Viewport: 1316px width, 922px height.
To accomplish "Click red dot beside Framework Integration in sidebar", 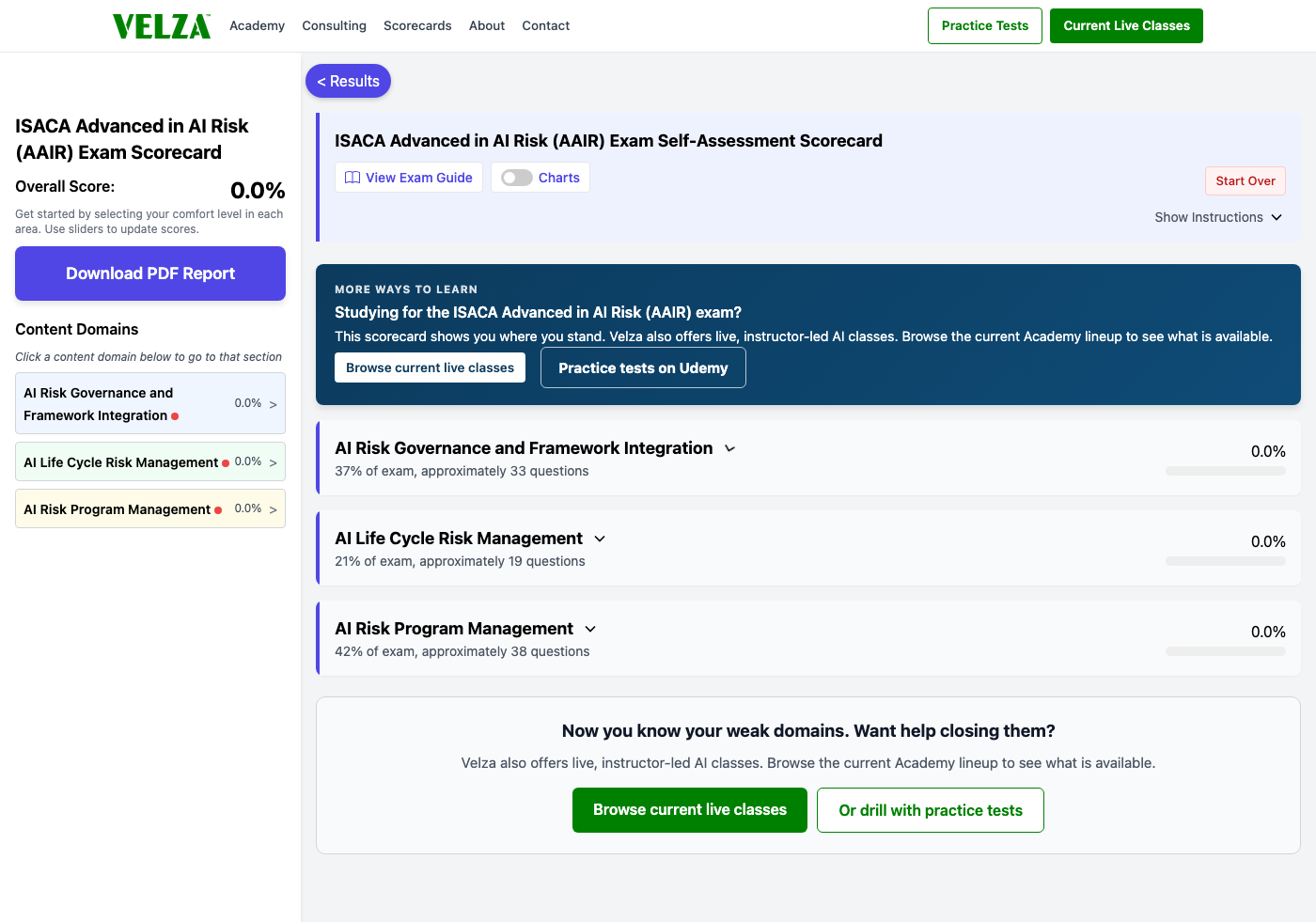I will [175, 416].
